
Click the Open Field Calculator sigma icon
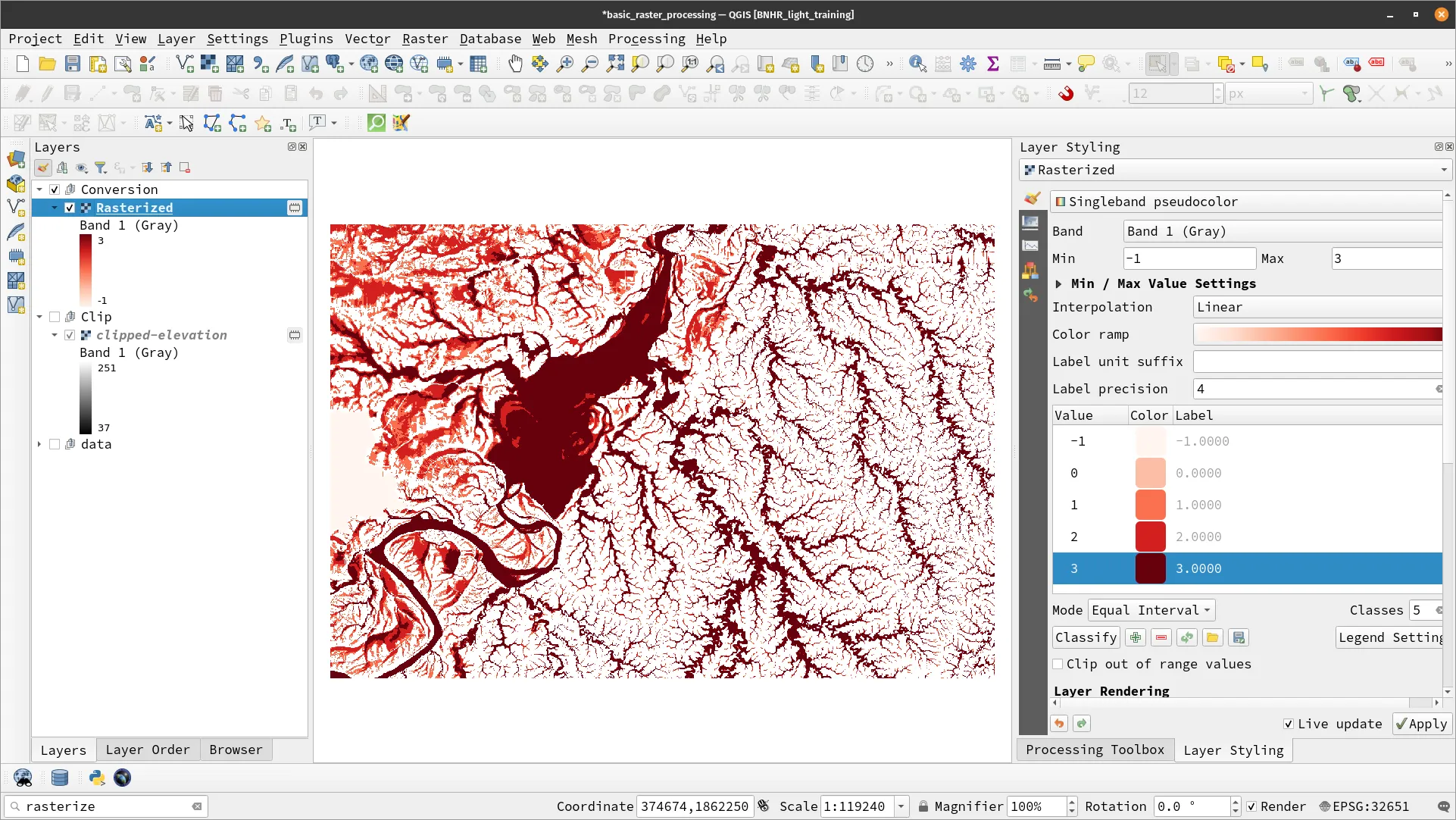[x=992, y=64]
